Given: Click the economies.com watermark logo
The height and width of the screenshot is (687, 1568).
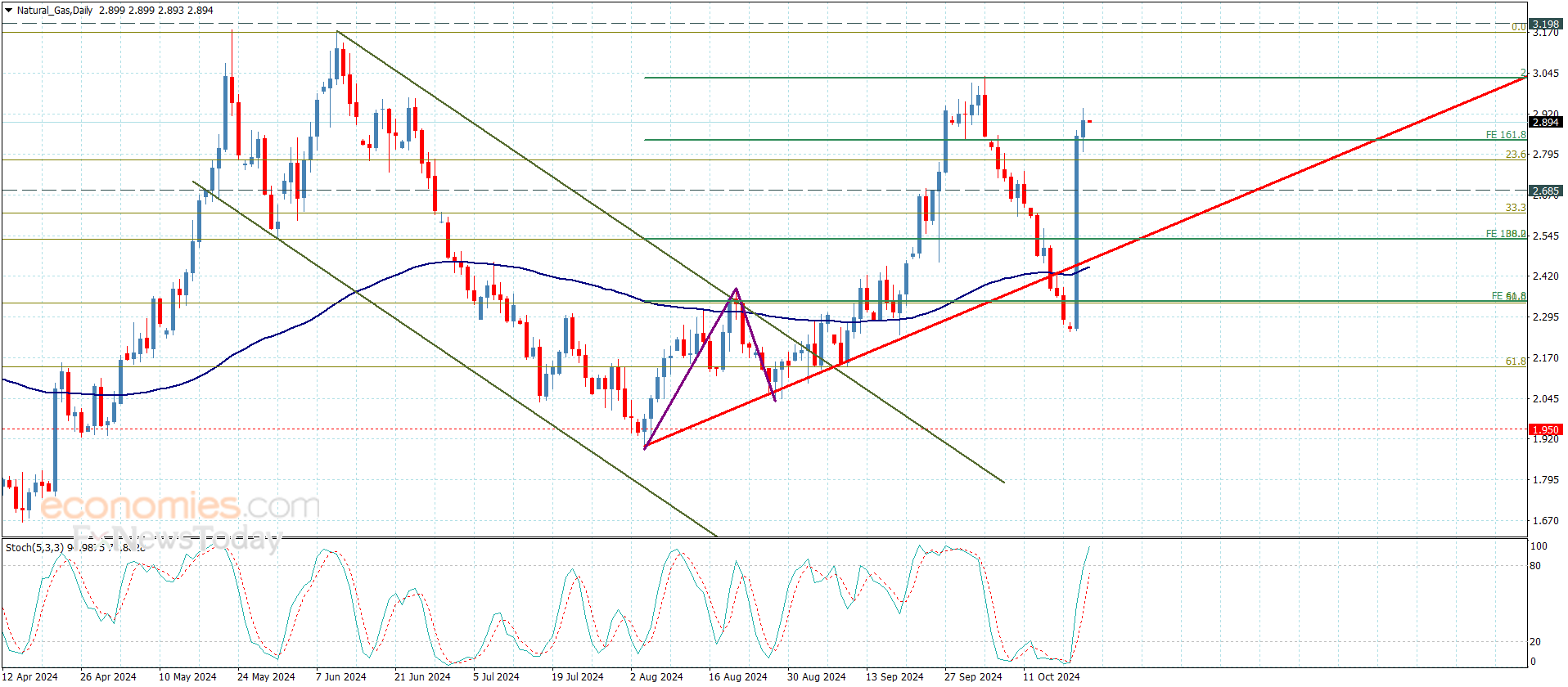Looking at the screenshot, I should point(180,506).
